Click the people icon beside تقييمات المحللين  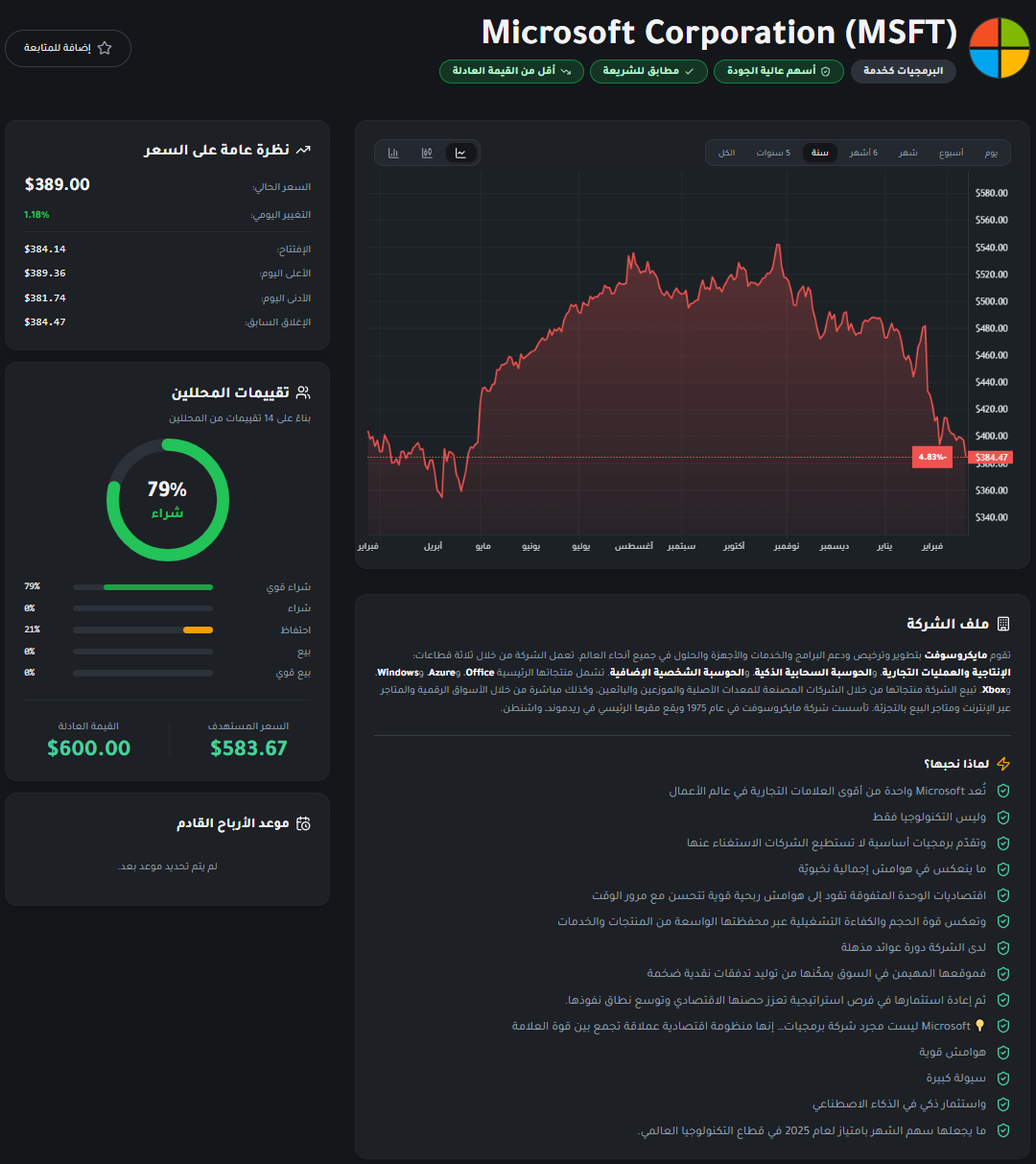(304, 392)
